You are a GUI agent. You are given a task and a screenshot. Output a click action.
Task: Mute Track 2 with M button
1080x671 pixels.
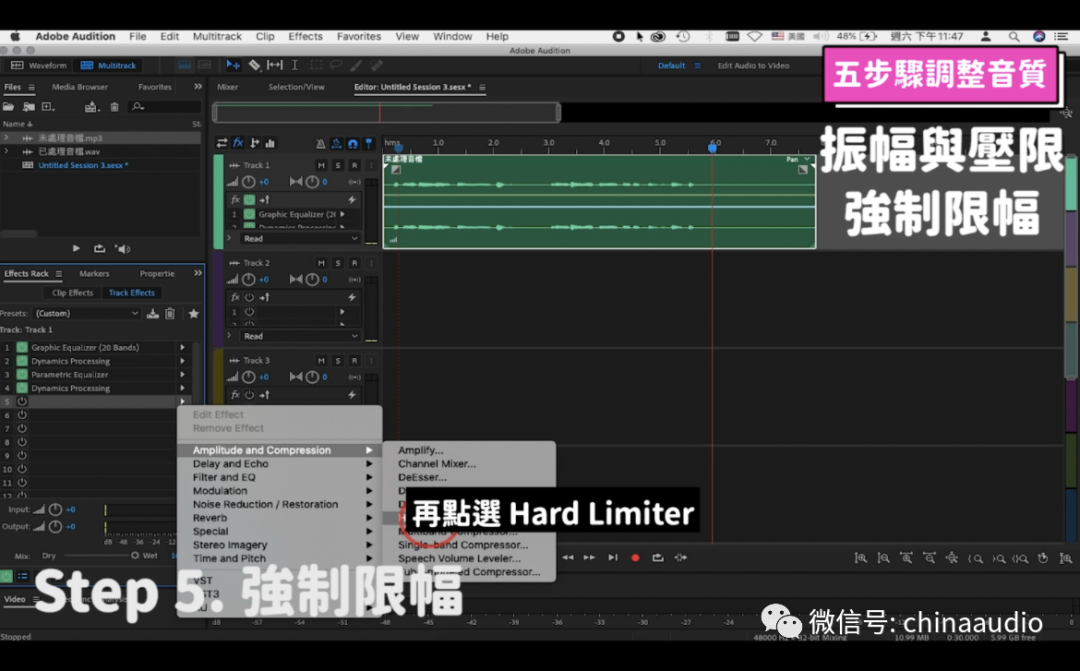[x=321, y=263]
